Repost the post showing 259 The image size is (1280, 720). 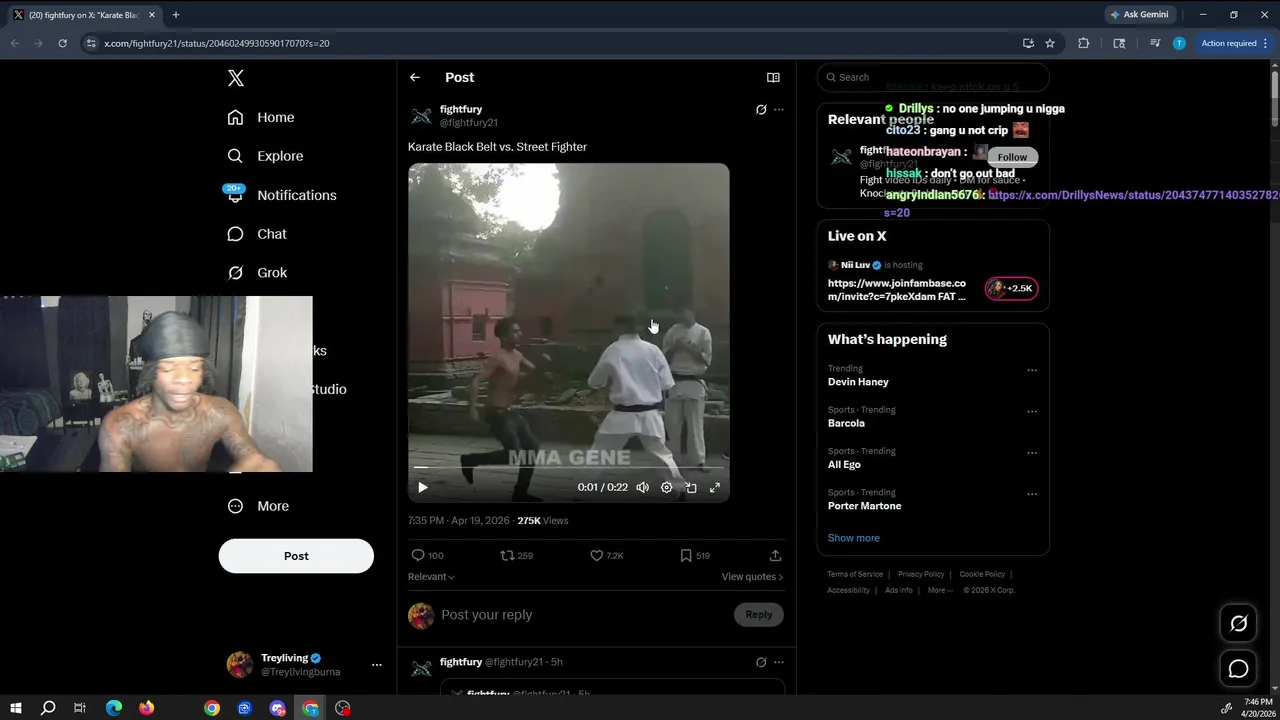tap(516, 555)
